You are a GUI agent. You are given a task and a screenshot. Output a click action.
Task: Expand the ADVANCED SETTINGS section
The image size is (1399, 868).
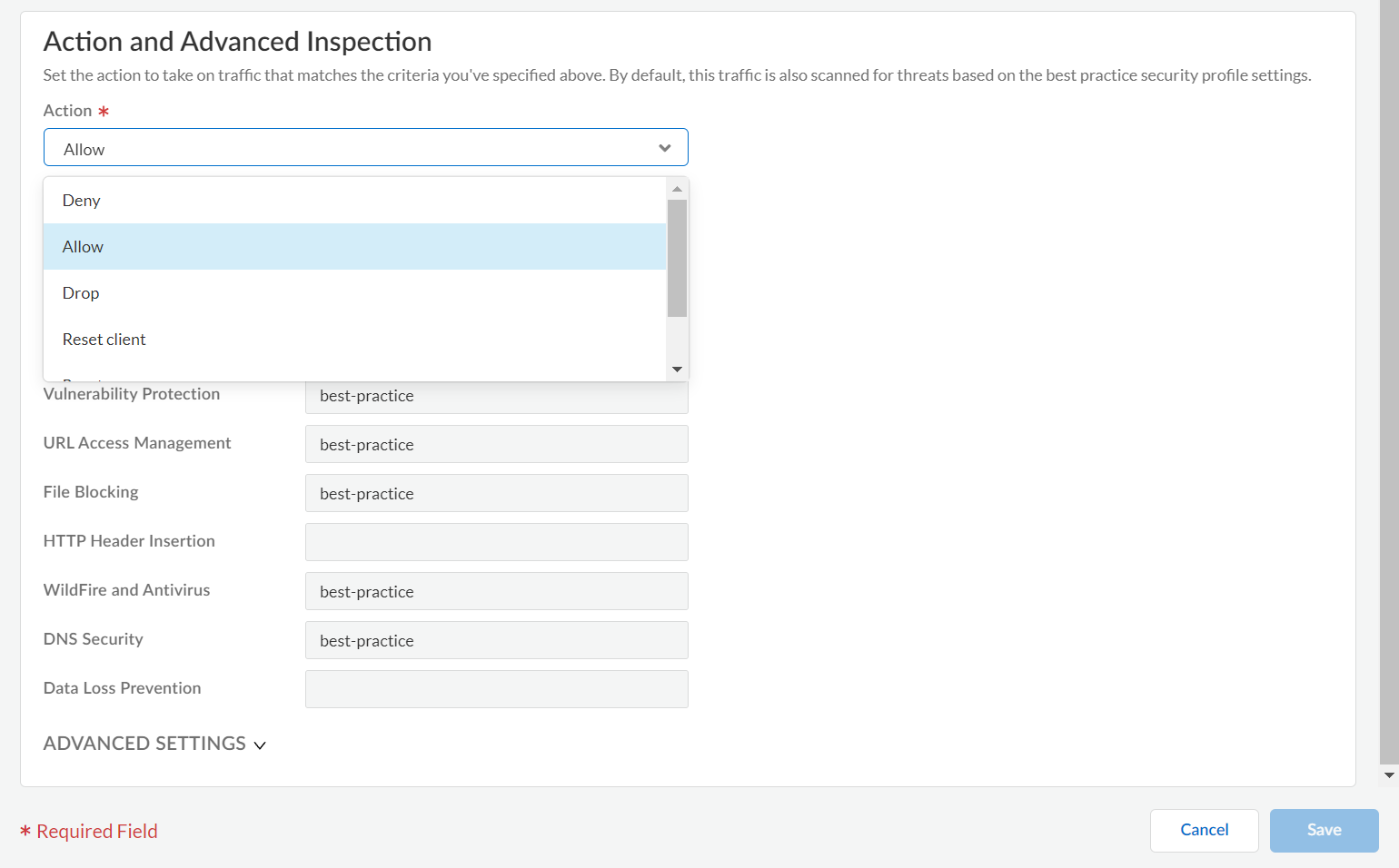click(x=154, y=743)
